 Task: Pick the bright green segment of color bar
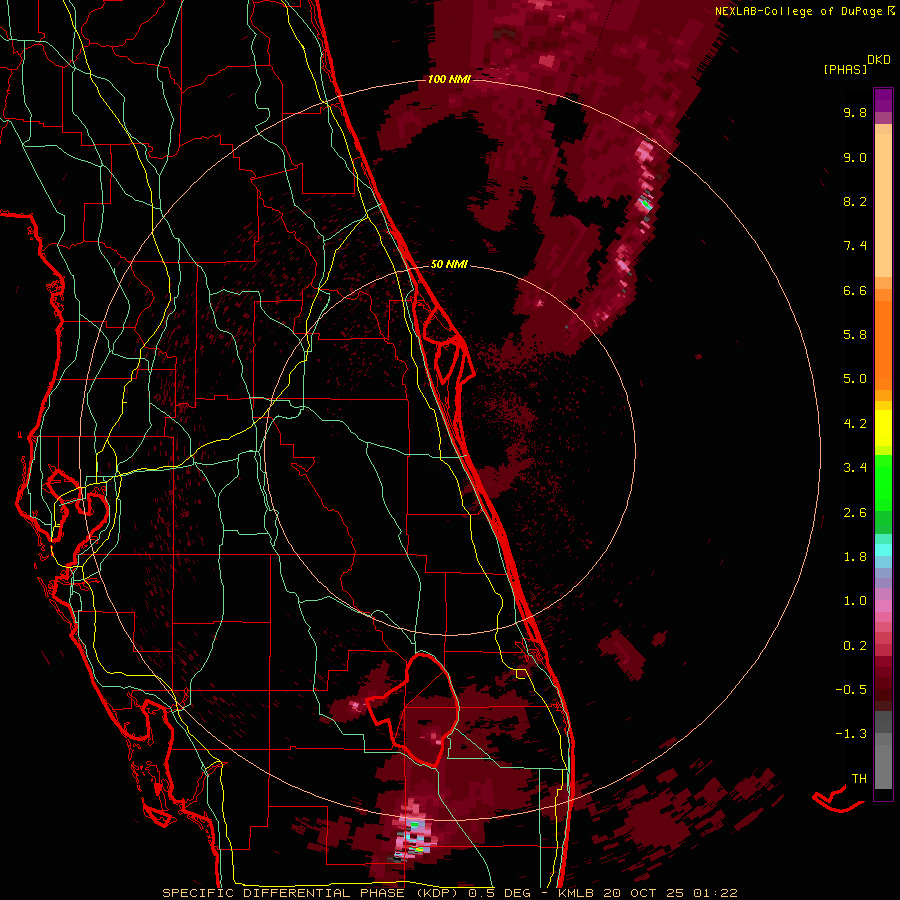tap(883, 482)
